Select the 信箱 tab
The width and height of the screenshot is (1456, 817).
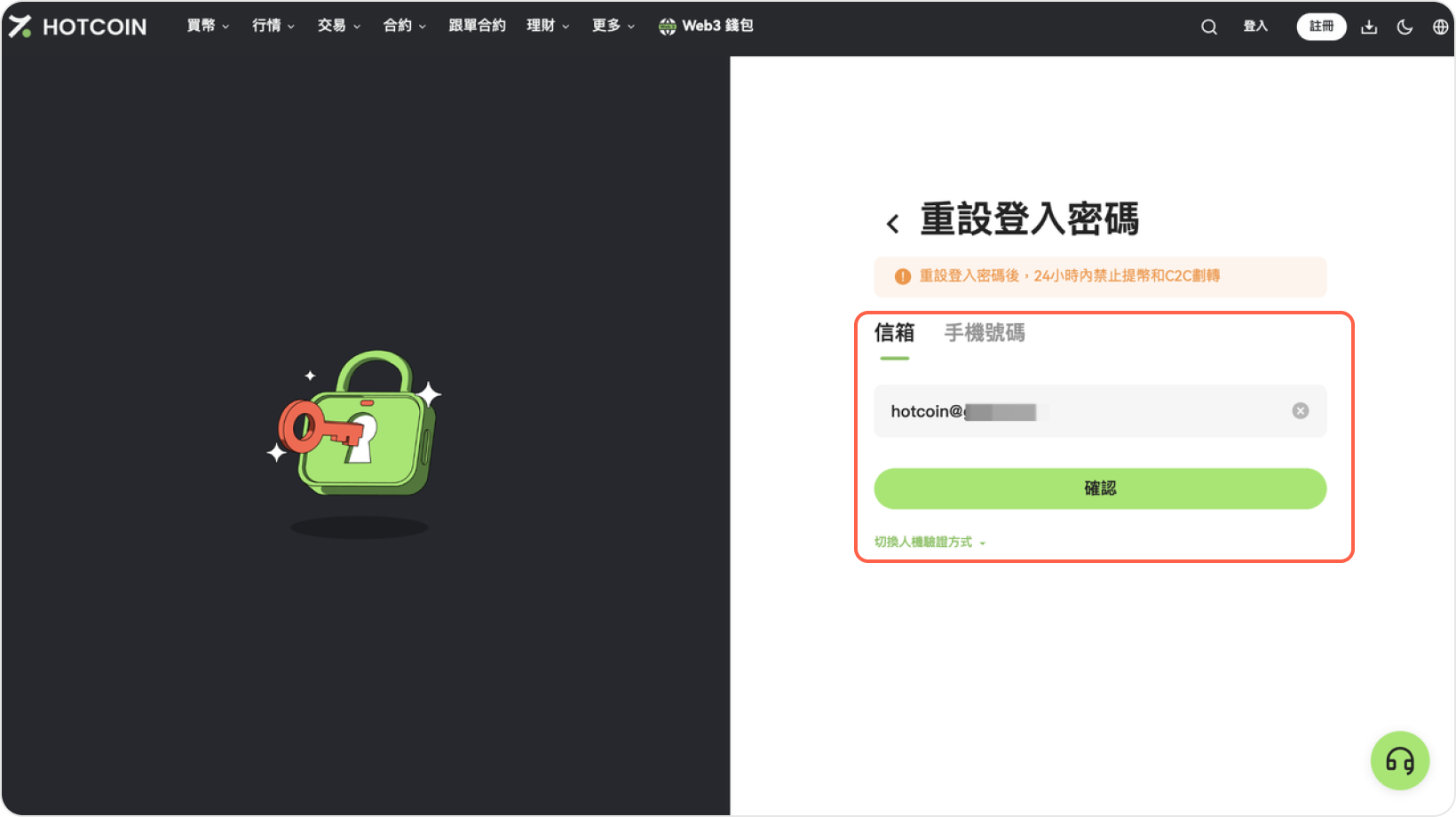894,333
